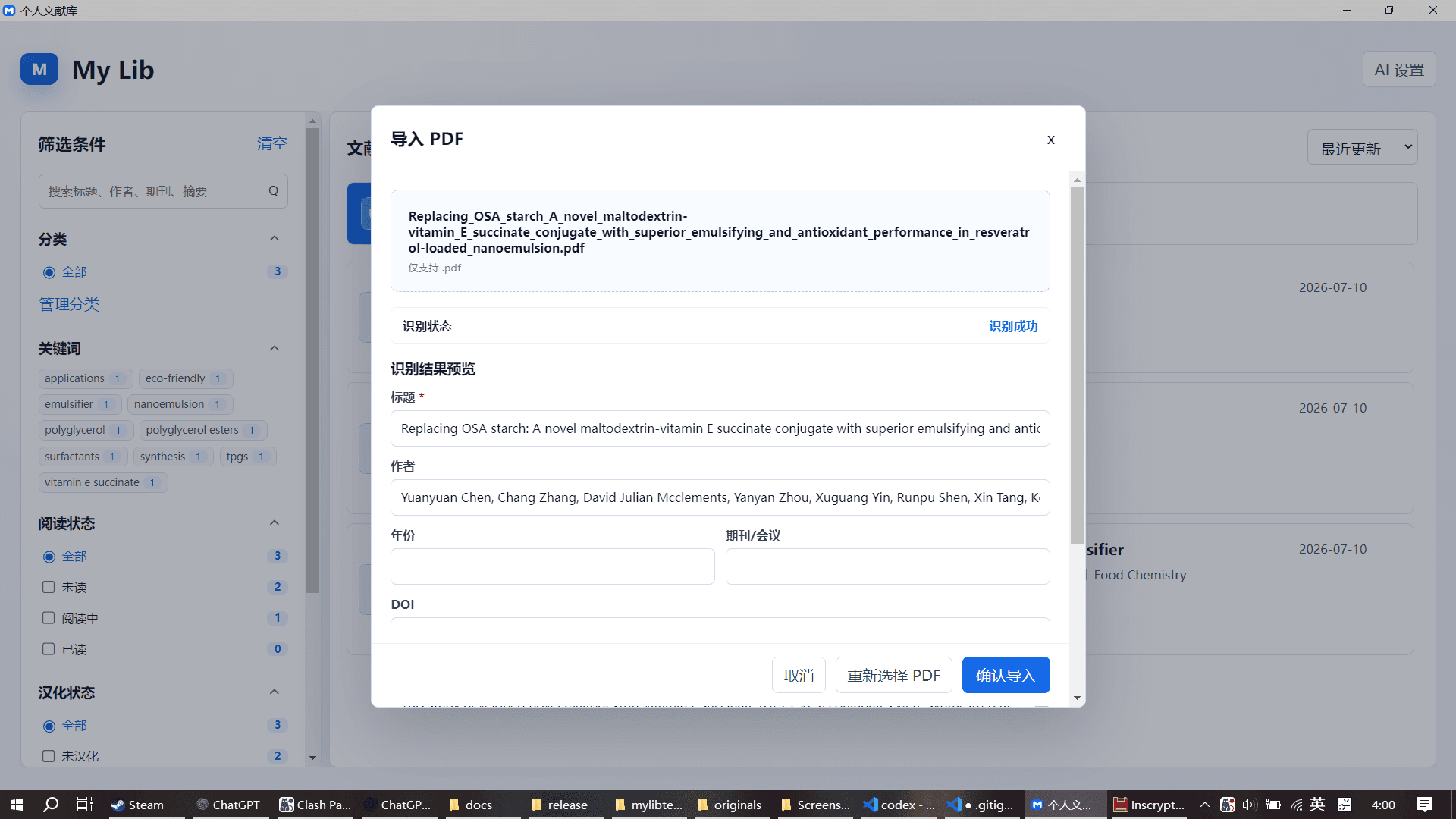Open the Screens... folder in taskbar
The height and width of the screenshot is (819, 1456).
click(x=815, y=805)
